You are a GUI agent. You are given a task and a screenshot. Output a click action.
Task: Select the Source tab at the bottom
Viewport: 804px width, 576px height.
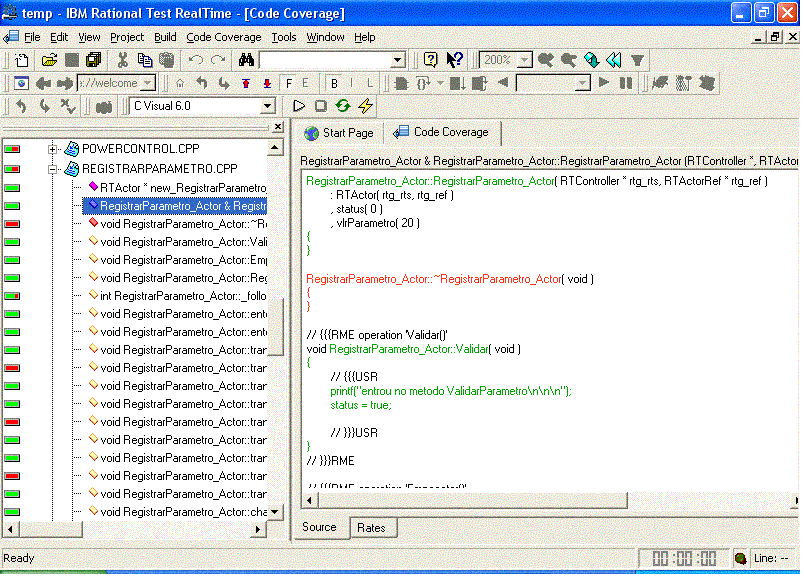coord(319,527)
